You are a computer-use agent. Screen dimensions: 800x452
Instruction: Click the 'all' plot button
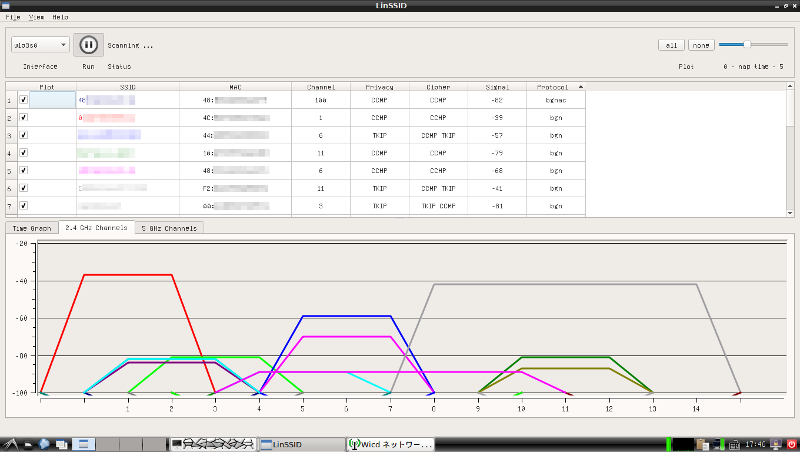pyautogui.click(x=671, y=45)
